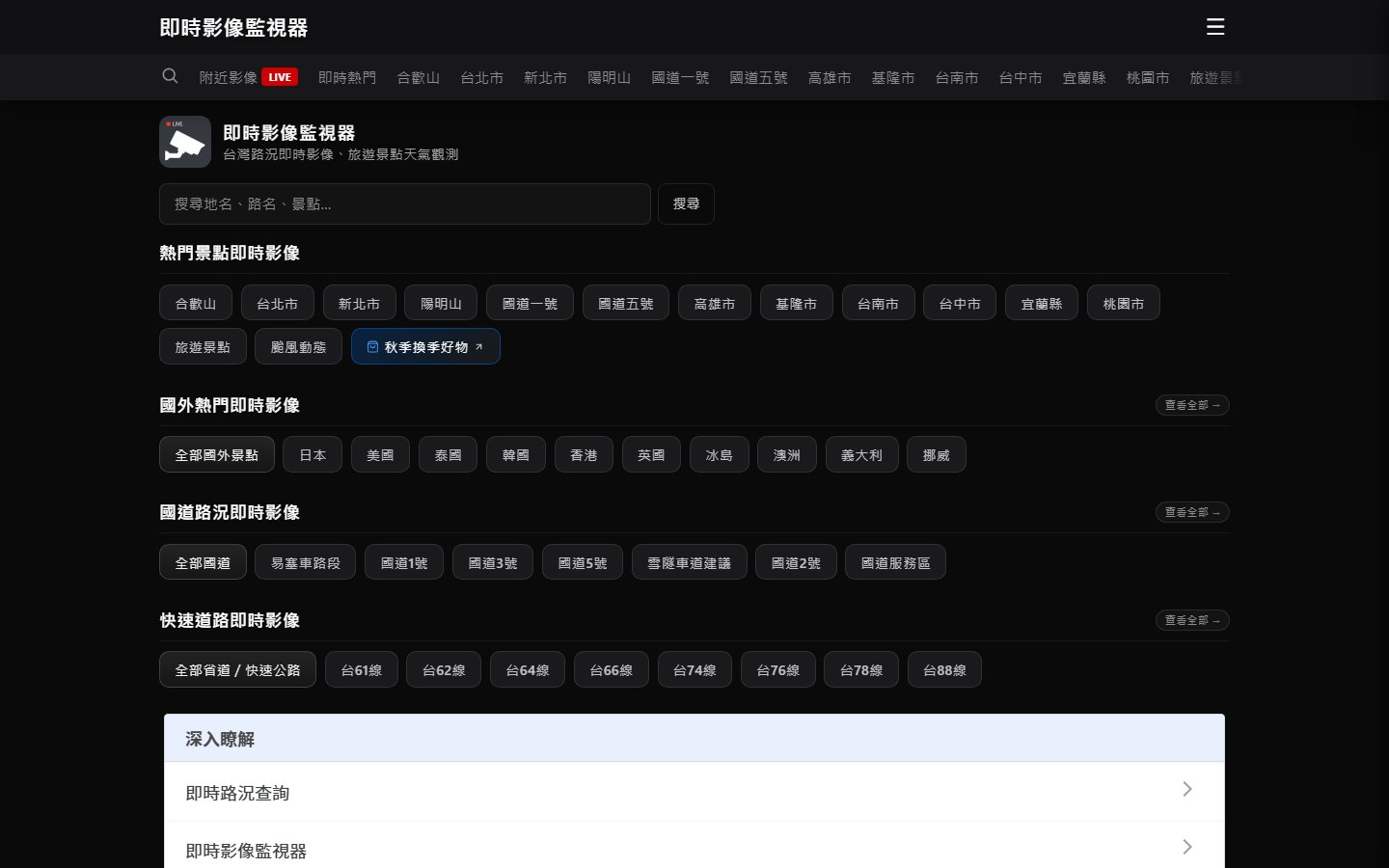Click the 旅遊景點 chip

click(203, 346)
